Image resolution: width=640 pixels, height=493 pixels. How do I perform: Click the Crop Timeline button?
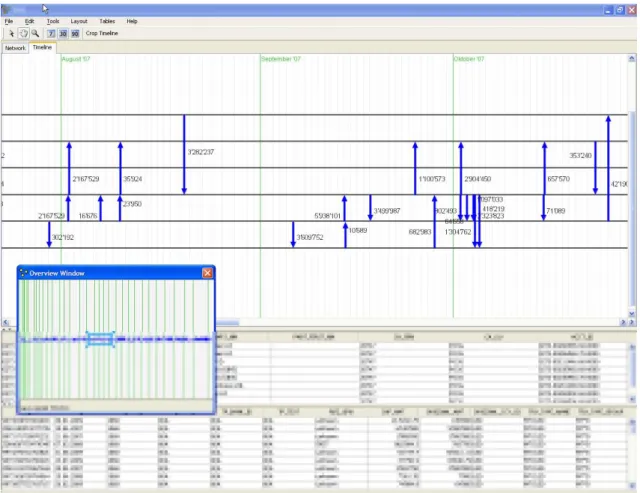(102, 33)
